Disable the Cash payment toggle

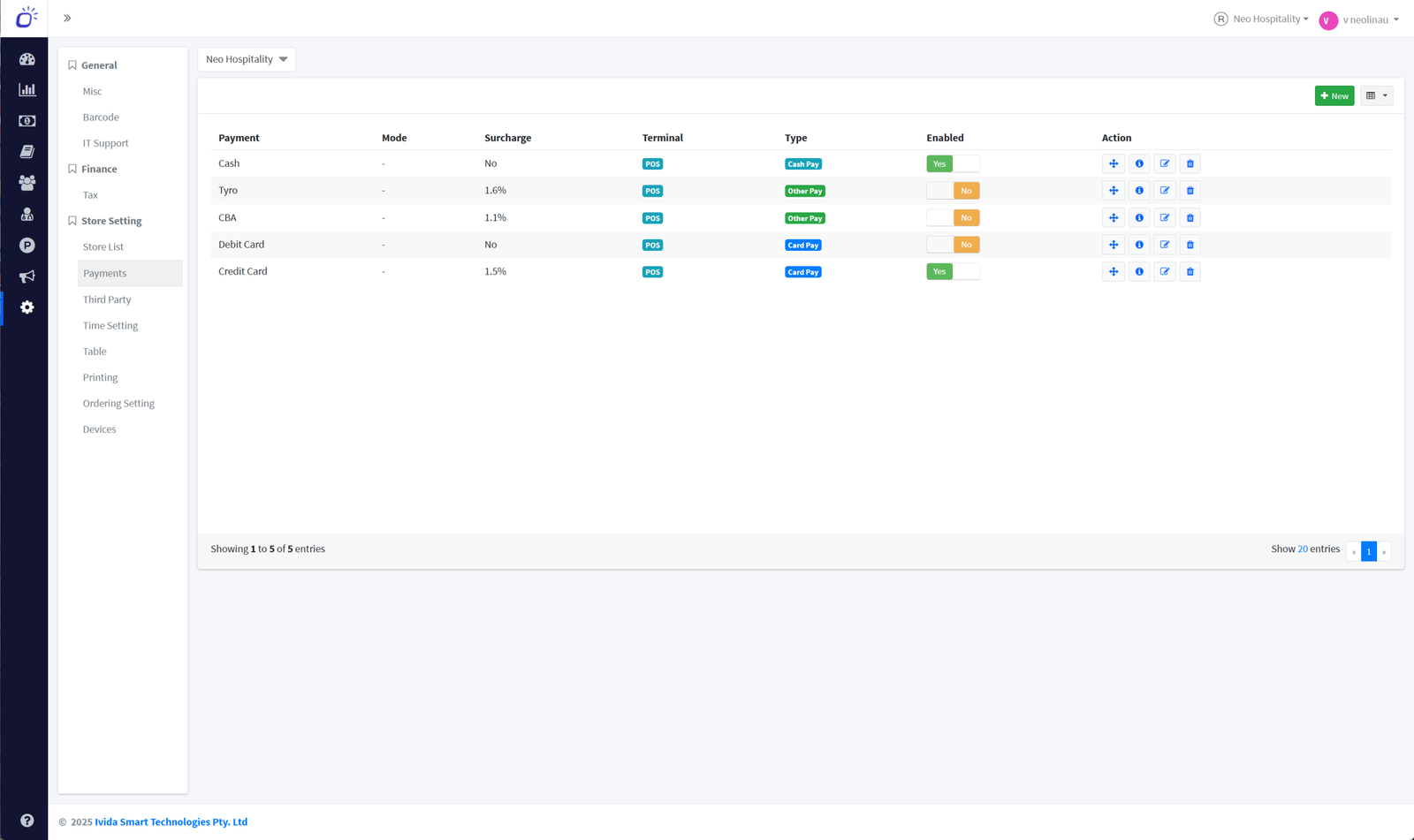pyautogui.click(x=953, y=163)
